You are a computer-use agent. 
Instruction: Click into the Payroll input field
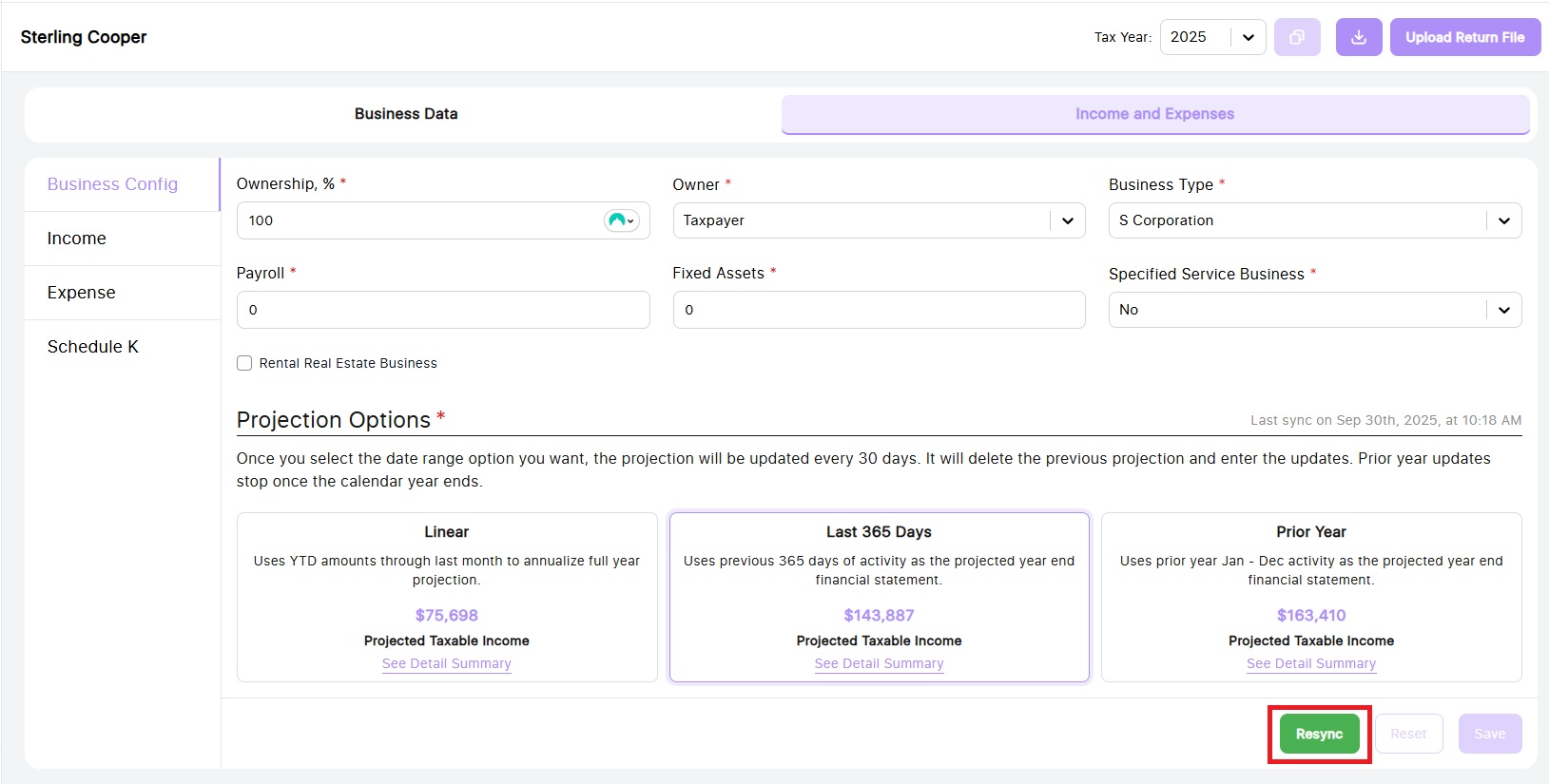pos(442,310)
